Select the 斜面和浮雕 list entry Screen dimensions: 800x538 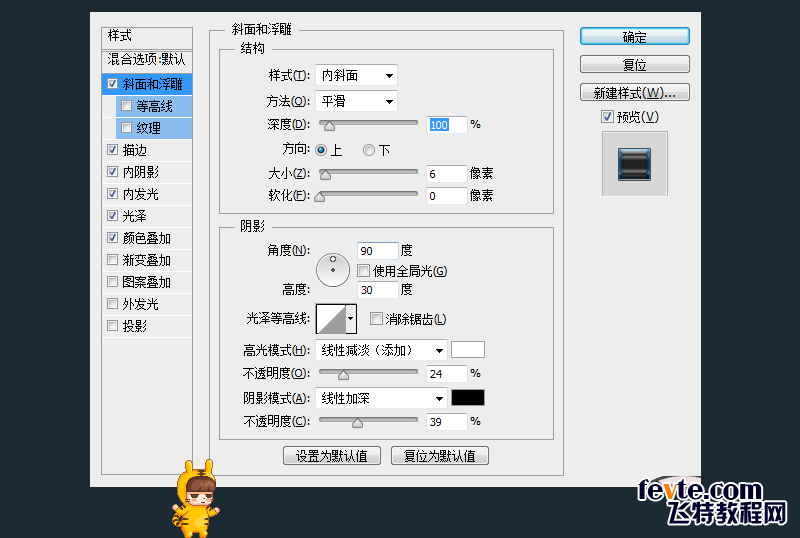coord(147,84)
